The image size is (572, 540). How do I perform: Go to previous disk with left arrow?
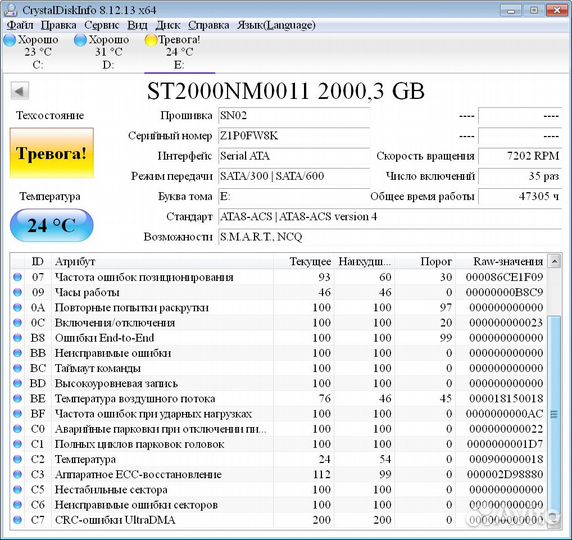(20, 91)
